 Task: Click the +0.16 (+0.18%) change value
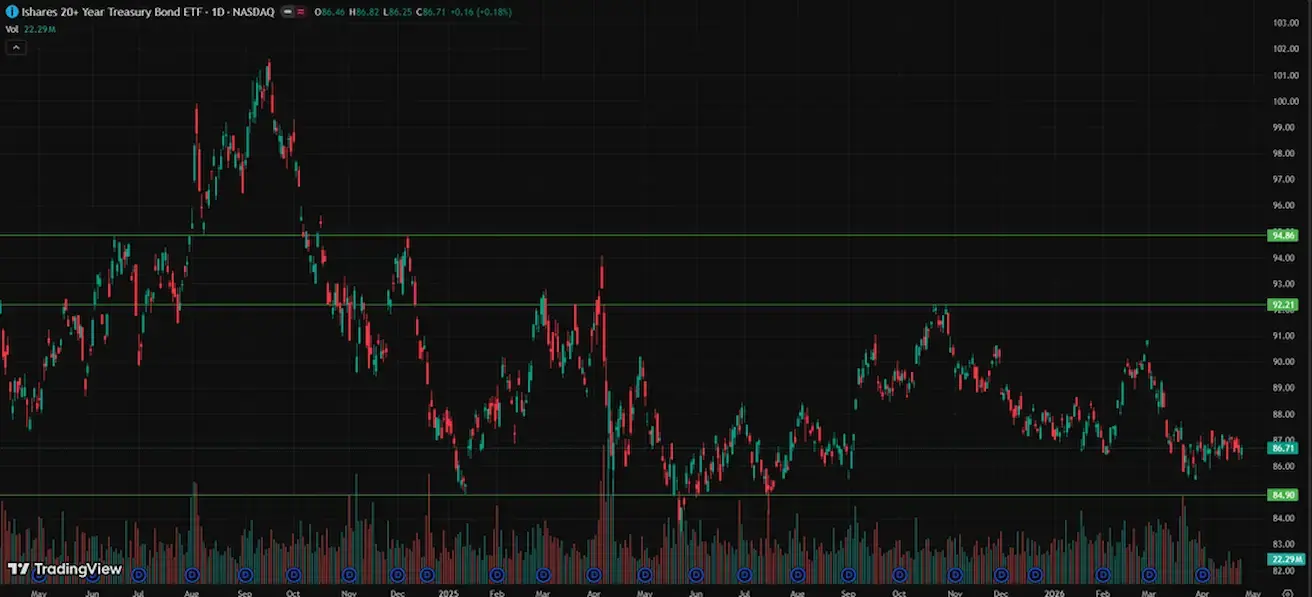pos(477,12)
